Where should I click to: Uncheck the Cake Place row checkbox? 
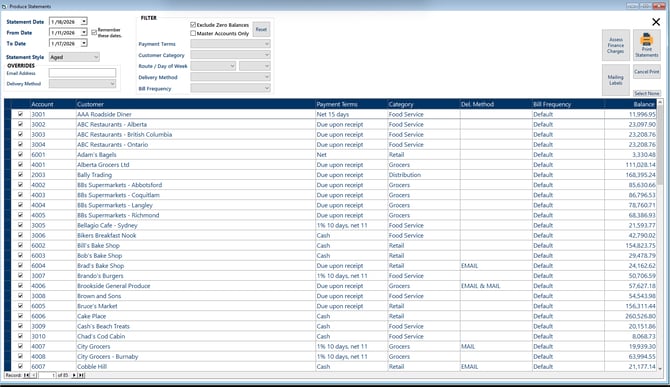coord(20,316)
